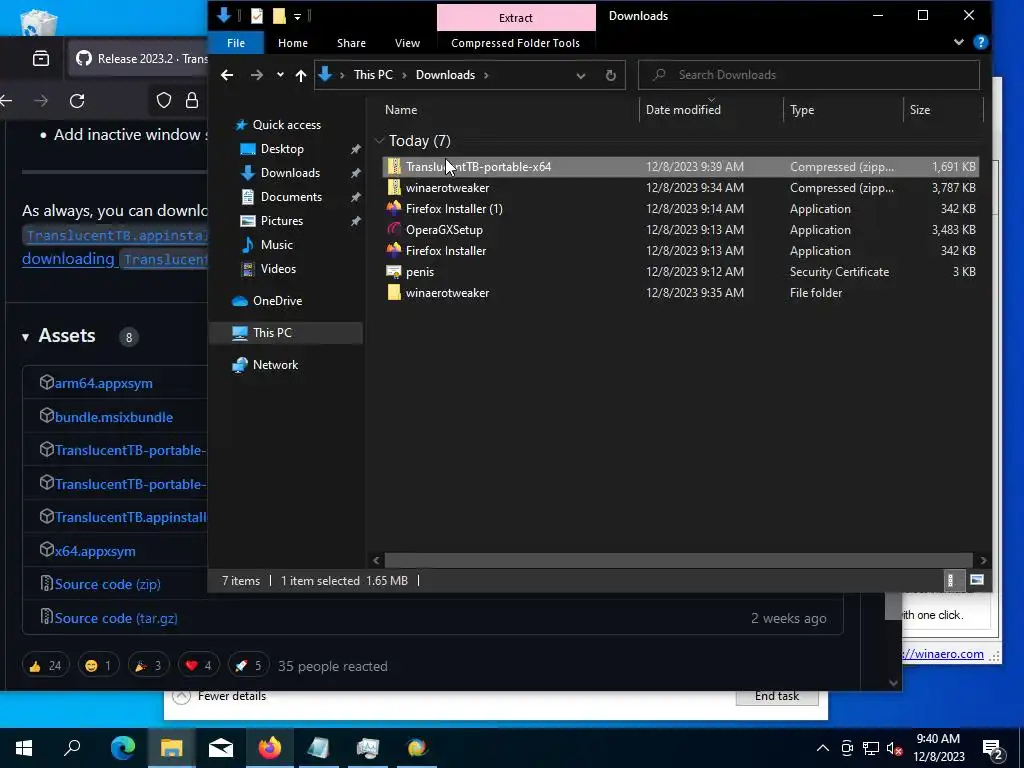
Task: Reload the browser page
Action: [x=77, y=101]
